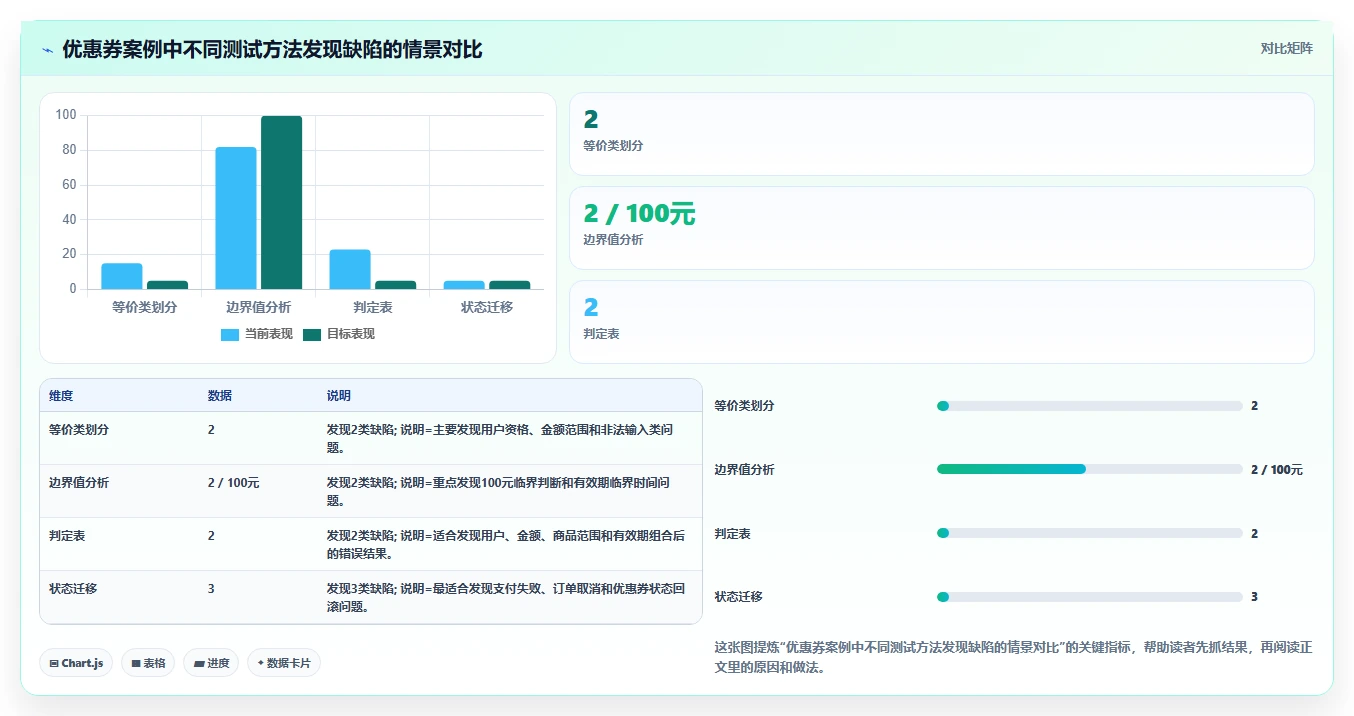The image size is (1354, 716).
Task: Click the 状态迁移 blue bar in chart
Action: (x=464, y=285)
